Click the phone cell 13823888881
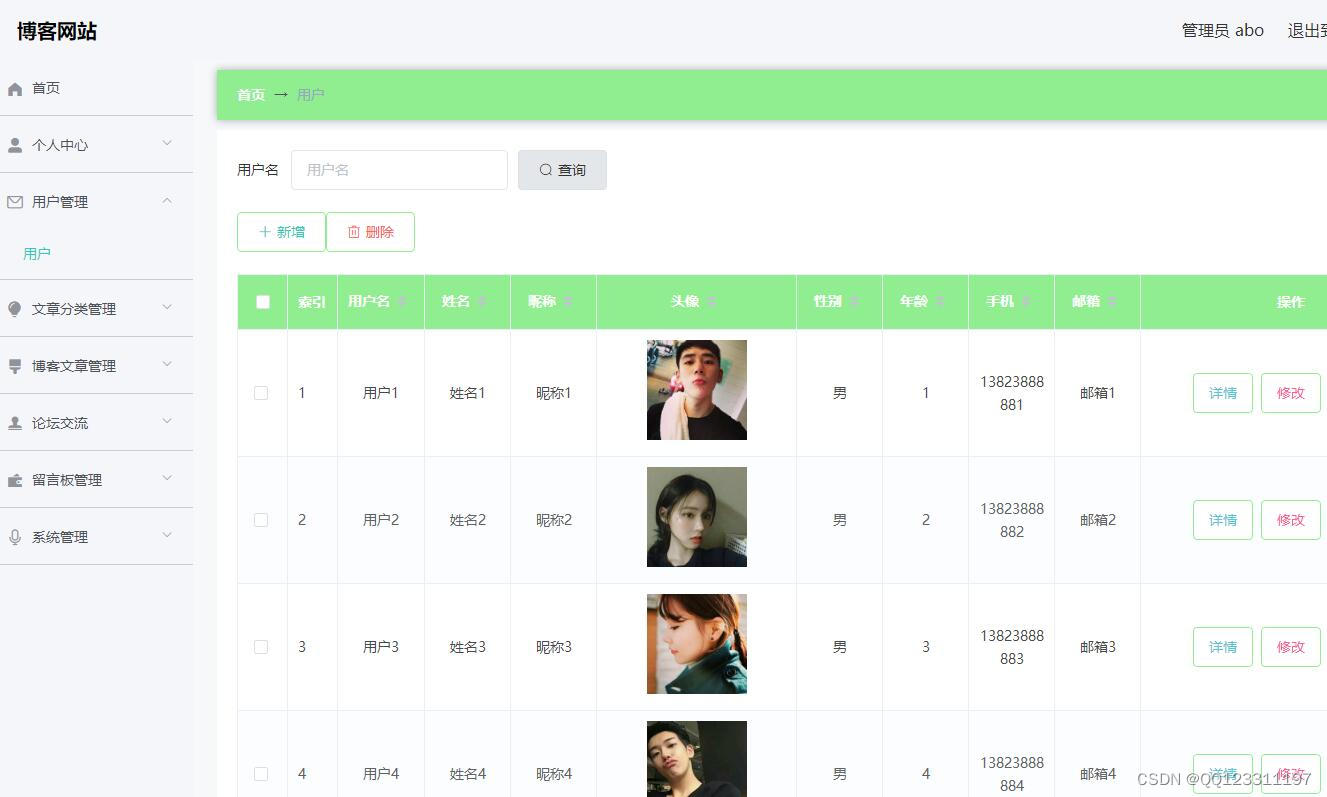This screenshot has height=797, width=1327. 1012,393
